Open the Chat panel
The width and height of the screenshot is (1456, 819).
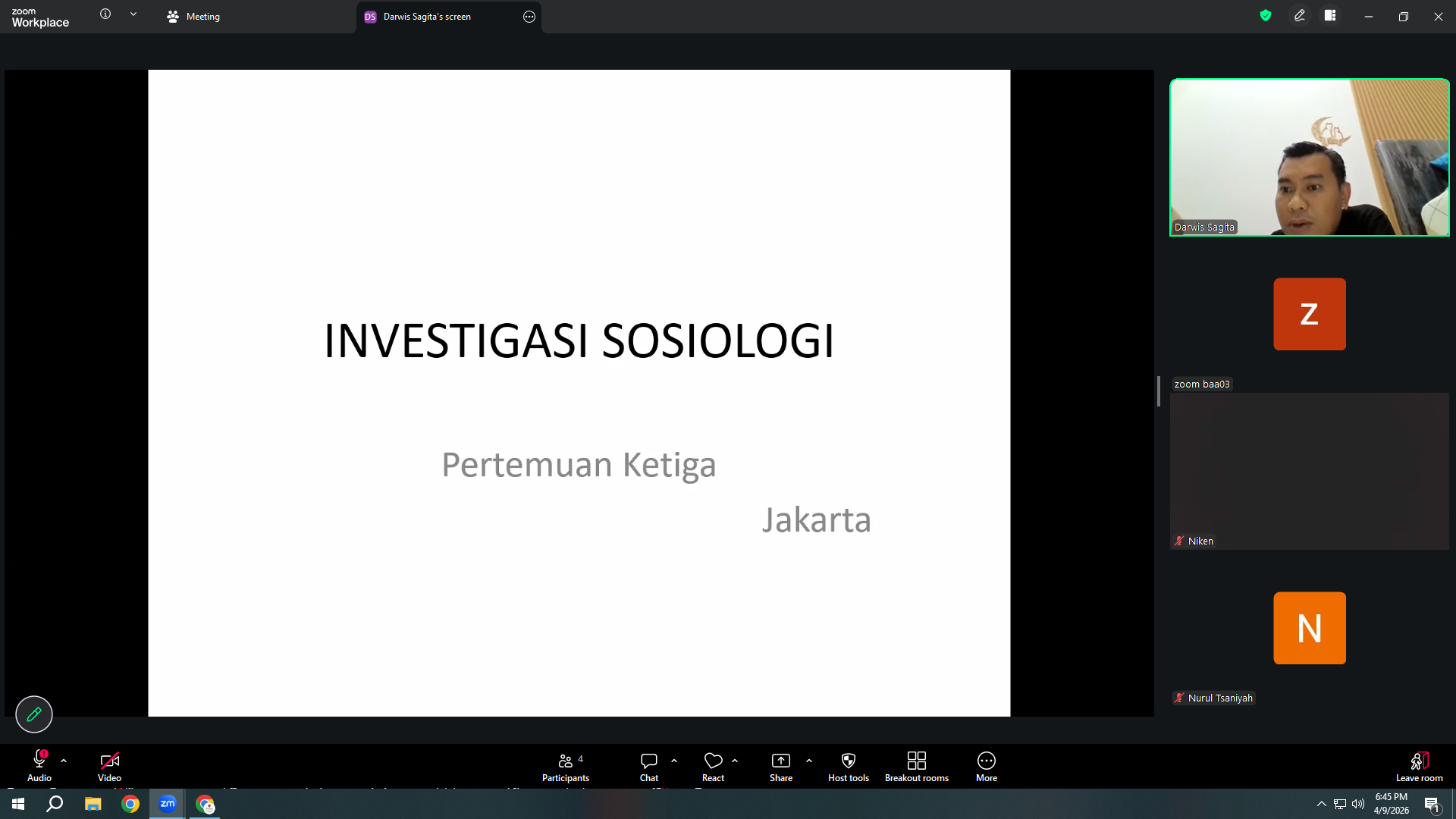649,766
